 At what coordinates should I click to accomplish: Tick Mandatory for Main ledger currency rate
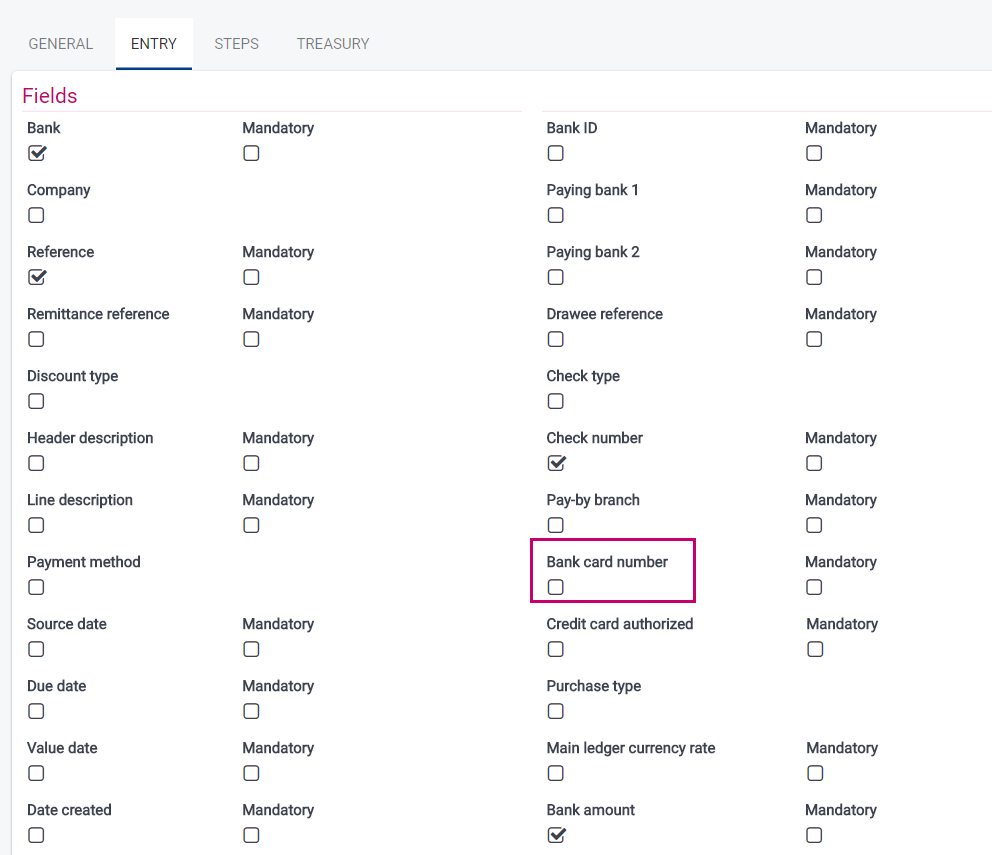tap(815, 773)
